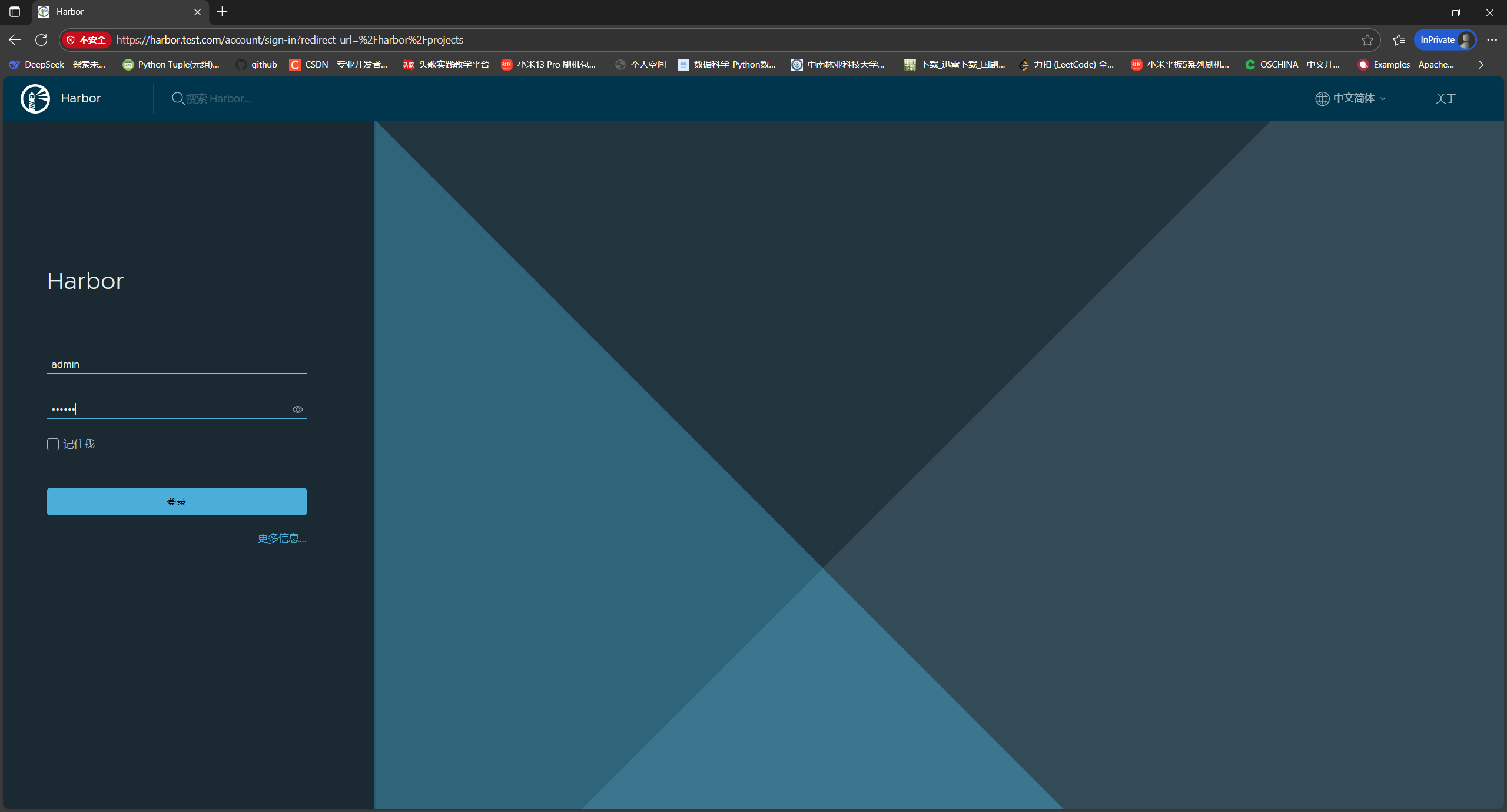Open the favorites list icon
Image resolution: width=1507 pixels, height=812 pixels.
point(1399,40)
